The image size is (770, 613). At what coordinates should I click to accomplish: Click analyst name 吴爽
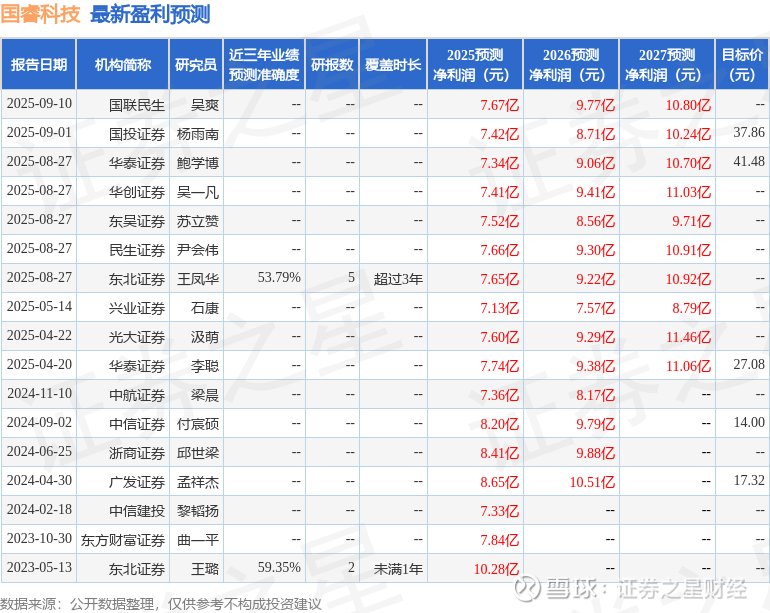point(205,105)
